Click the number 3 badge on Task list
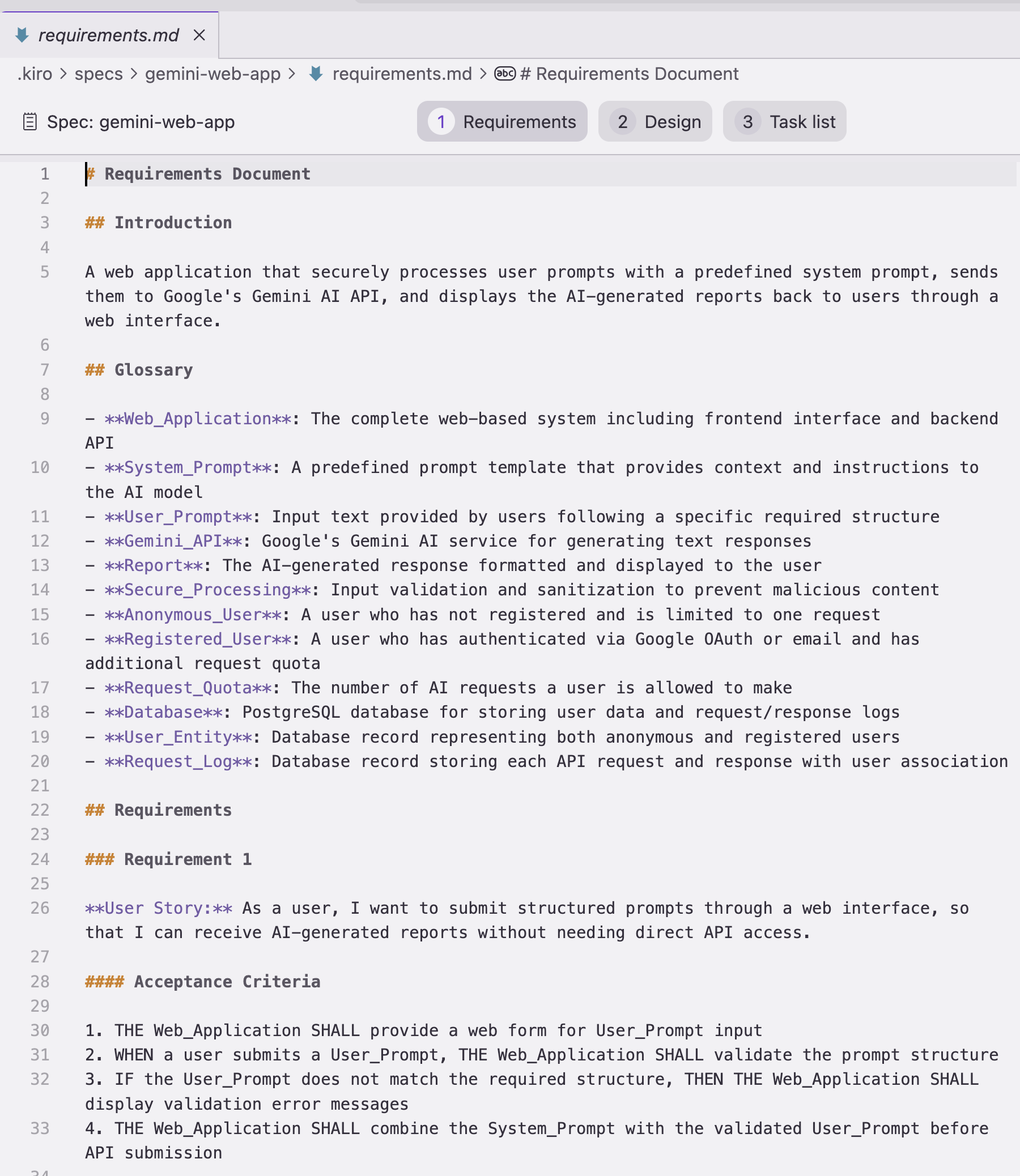Viewport: 1020px width, 1176px height. pyautogui.click(x=747, y=122)
